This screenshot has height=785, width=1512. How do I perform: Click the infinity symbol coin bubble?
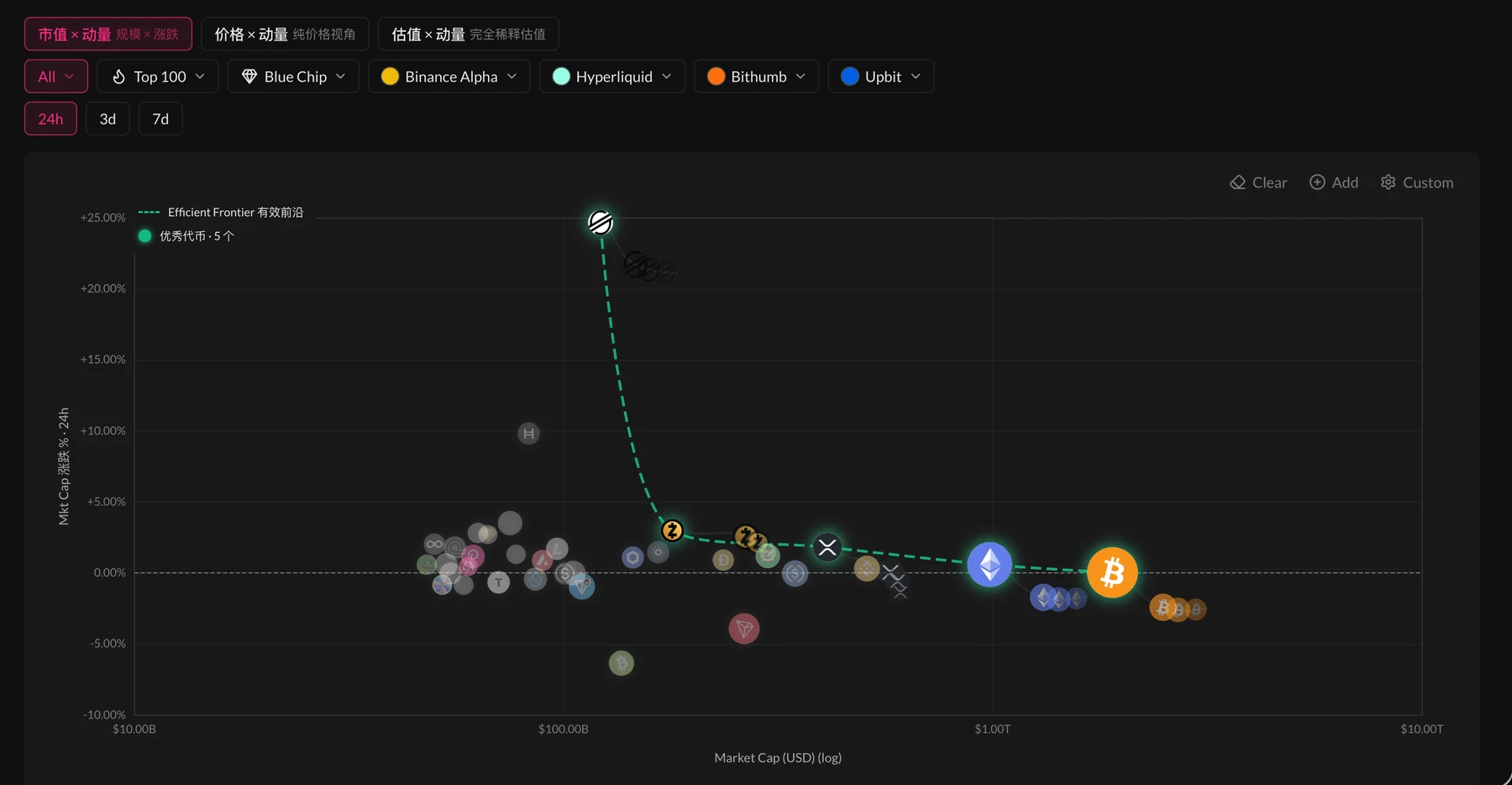click(434, 544)
